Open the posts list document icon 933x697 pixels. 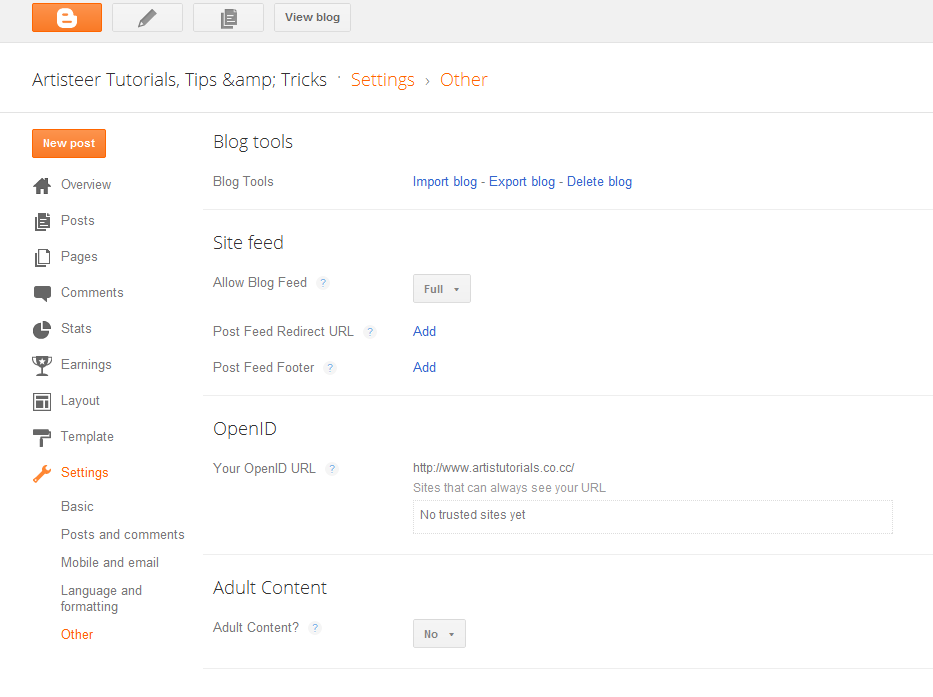[x=228, y=17]
